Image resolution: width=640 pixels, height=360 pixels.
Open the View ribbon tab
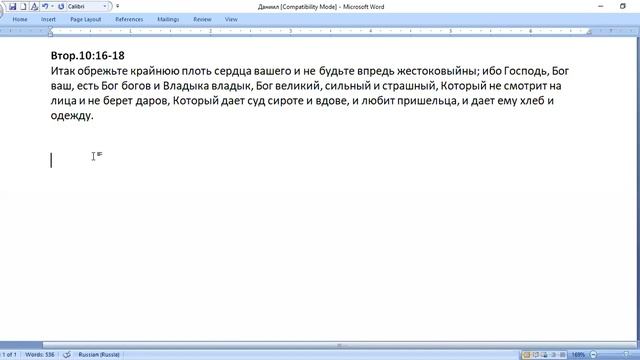[231, 19]
